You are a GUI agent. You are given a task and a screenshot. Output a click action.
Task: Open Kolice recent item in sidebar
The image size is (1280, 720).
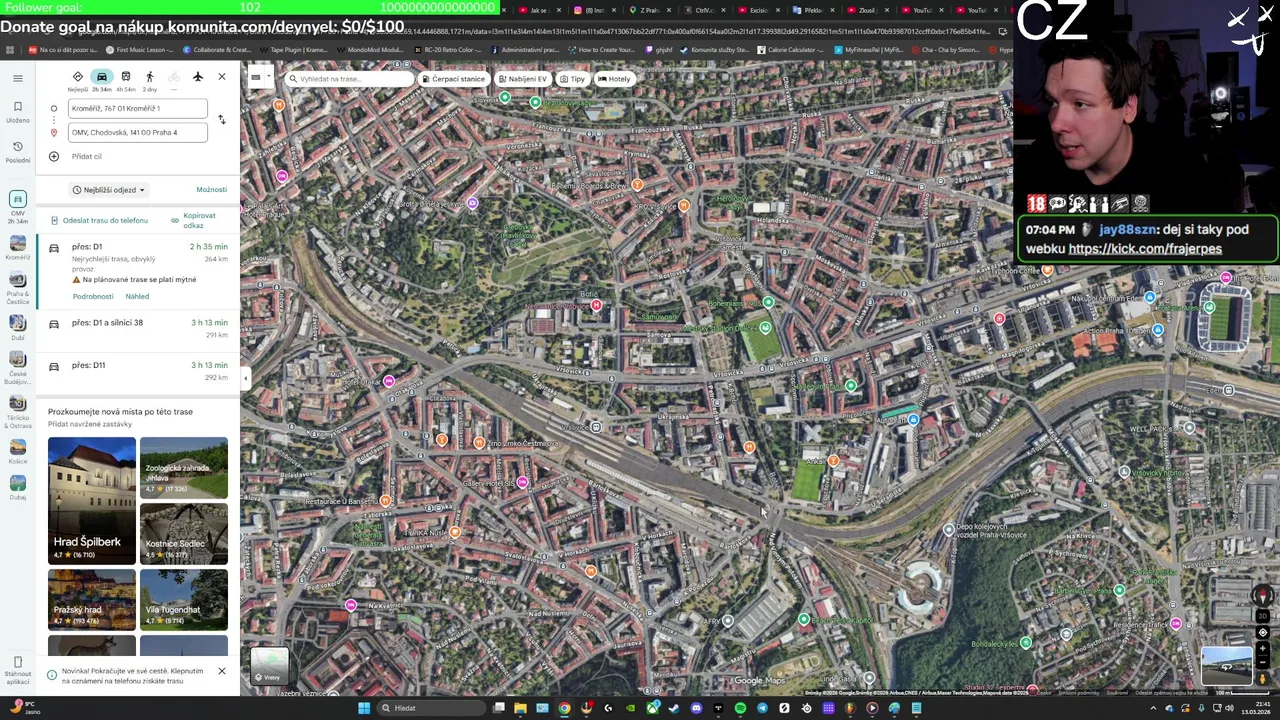point(17,450)
